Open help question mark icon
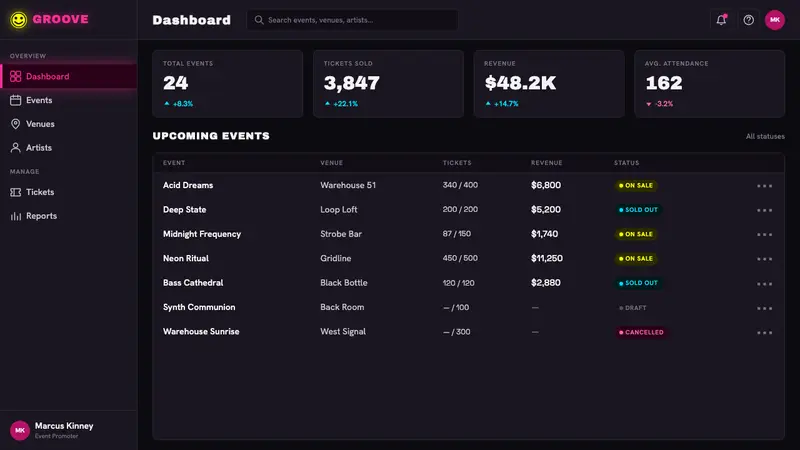 coord(748,20)
